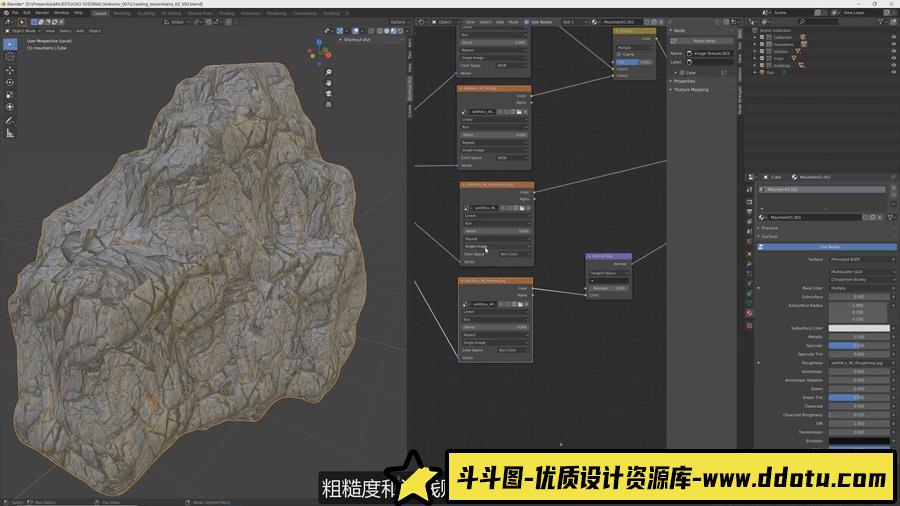900x506 pixels.
Task: Open Tangent Space dropdown on Normal Map node
Action: click(609, 273)
